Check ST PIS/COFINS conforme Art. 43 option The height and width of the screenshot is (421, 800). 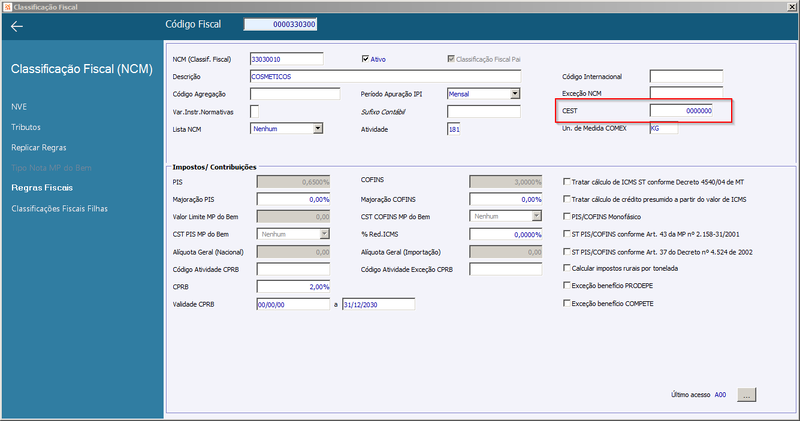[566, 234]
